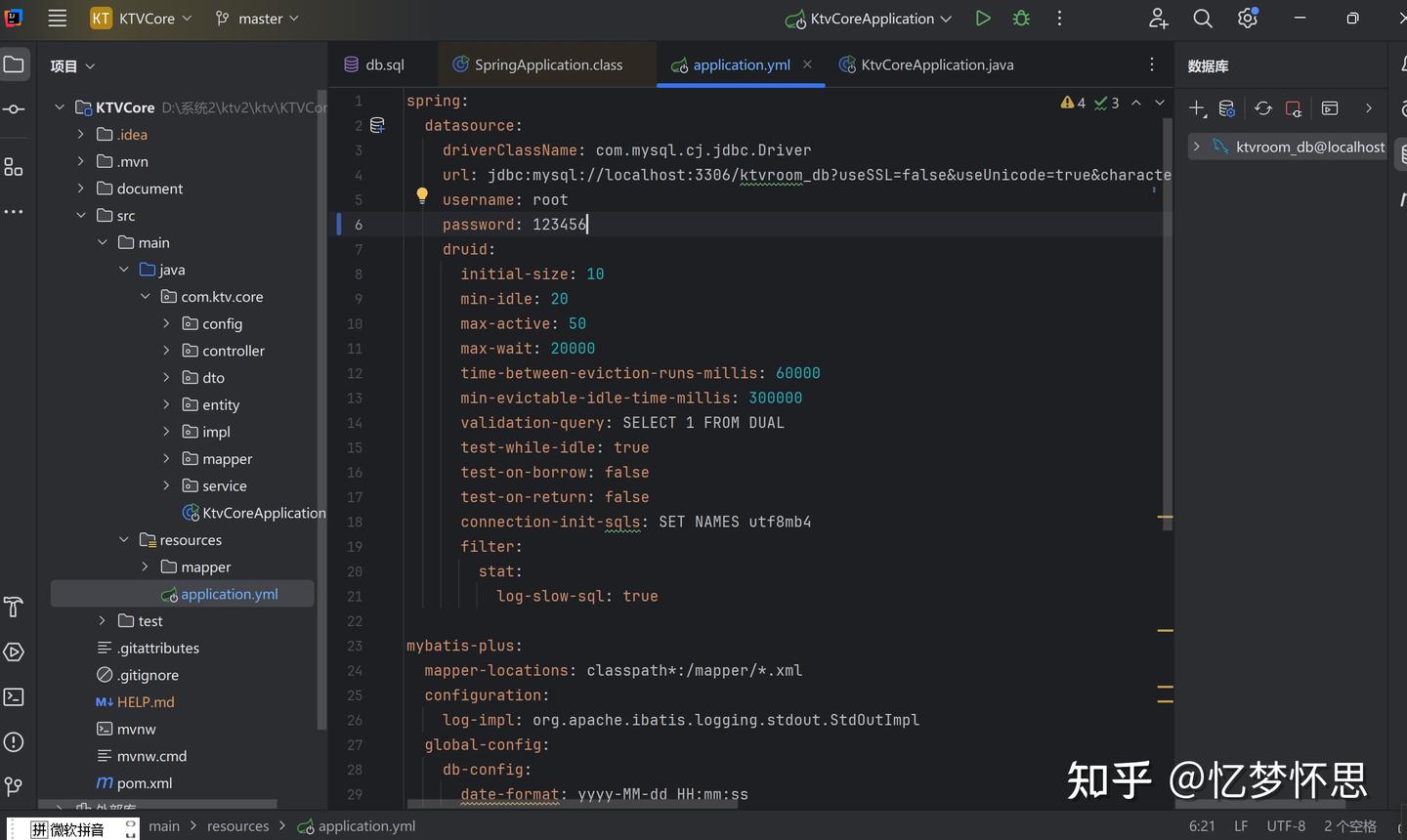Open the main menu hamburger icon
The width and height of the screenshot is (1407, 840).
[57, 18]
